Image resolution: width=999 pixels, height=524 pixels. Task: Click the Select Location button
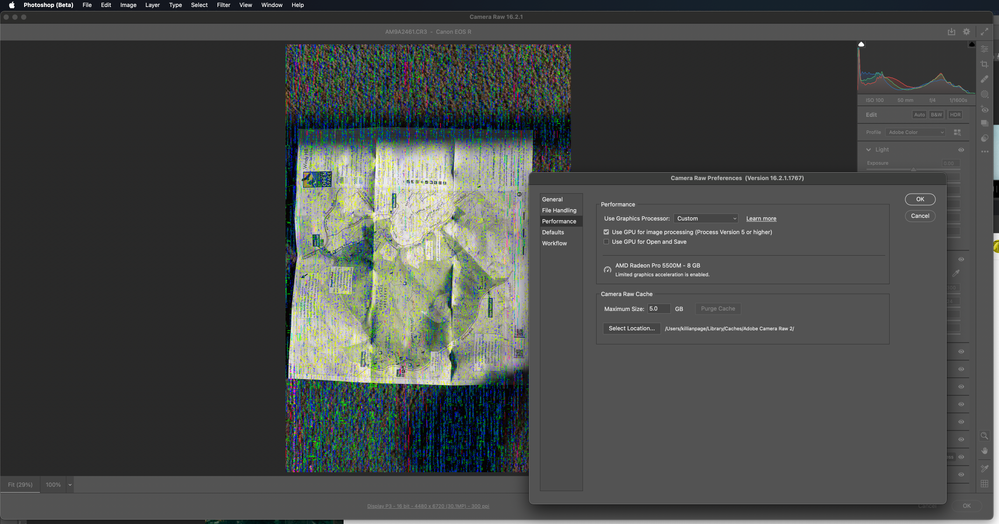(631, 328)
